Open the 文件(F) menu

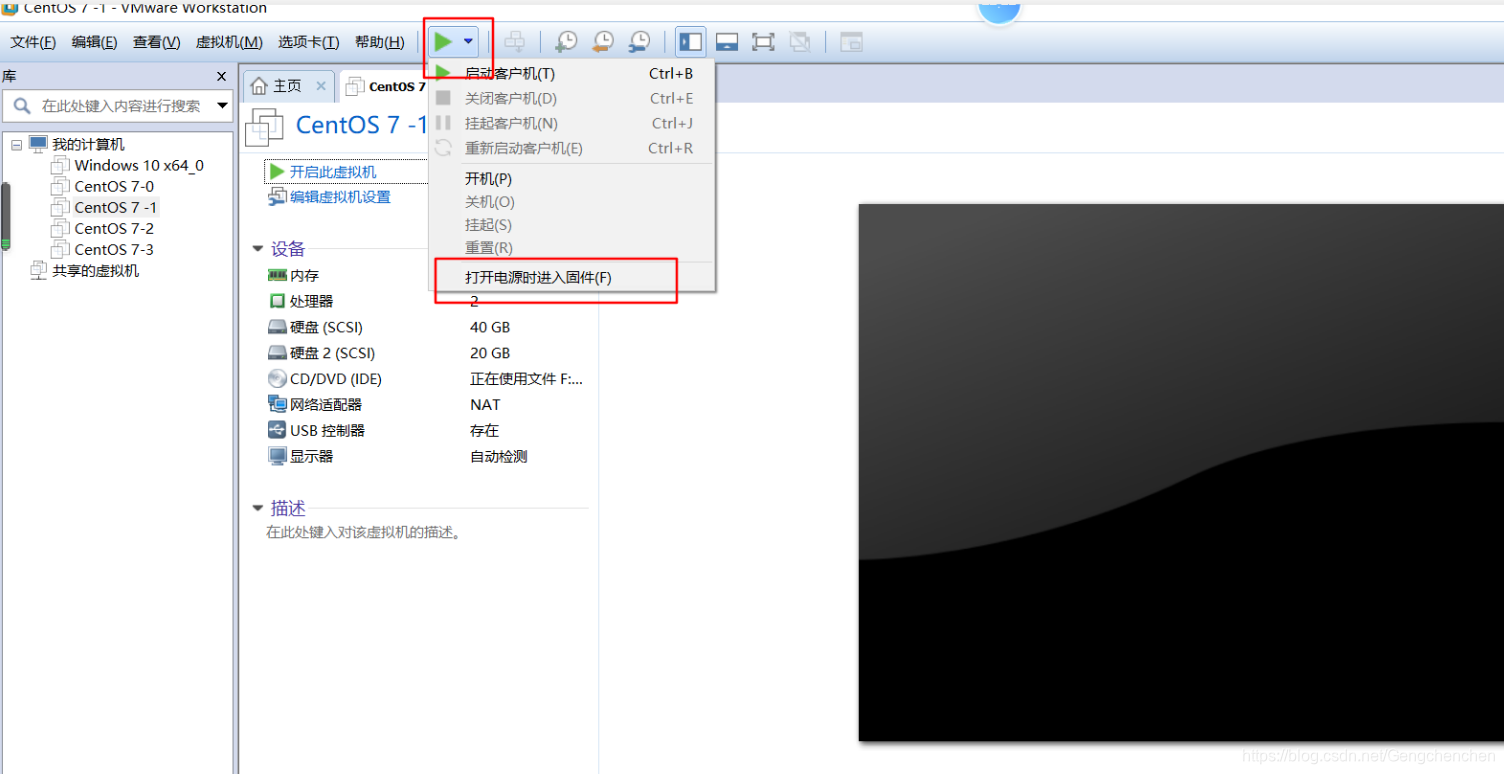33,42
